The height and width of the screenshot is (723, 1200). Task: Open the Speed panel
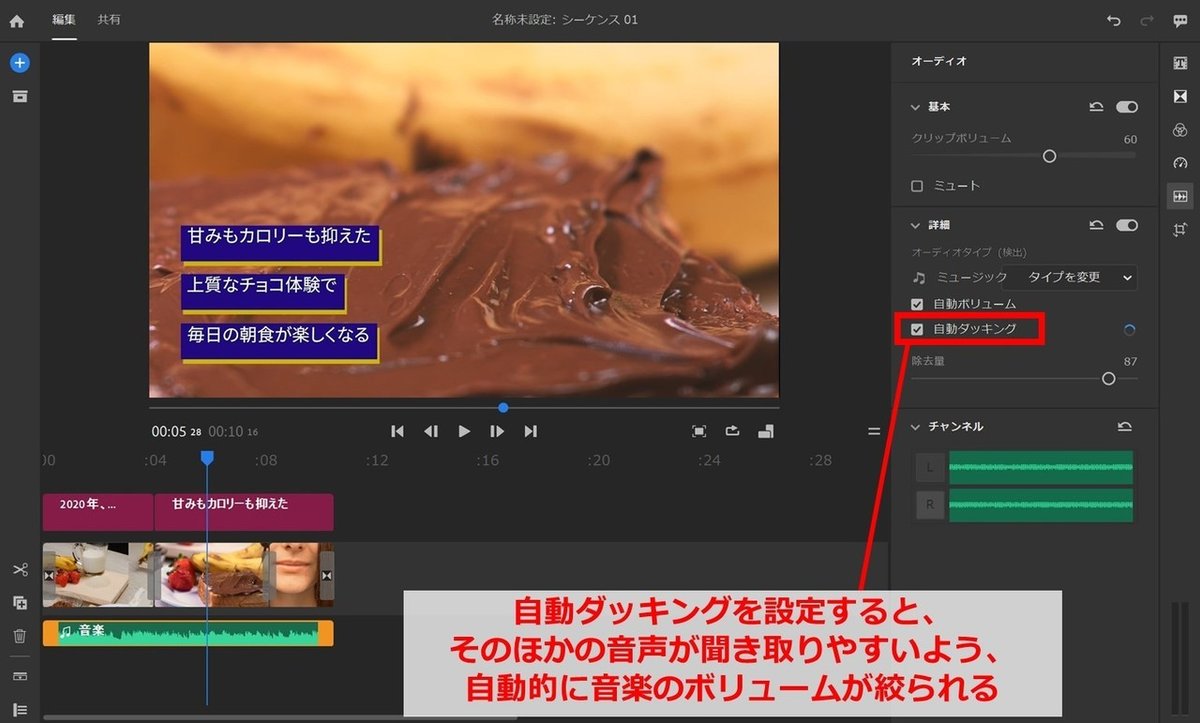(1180, 163)
